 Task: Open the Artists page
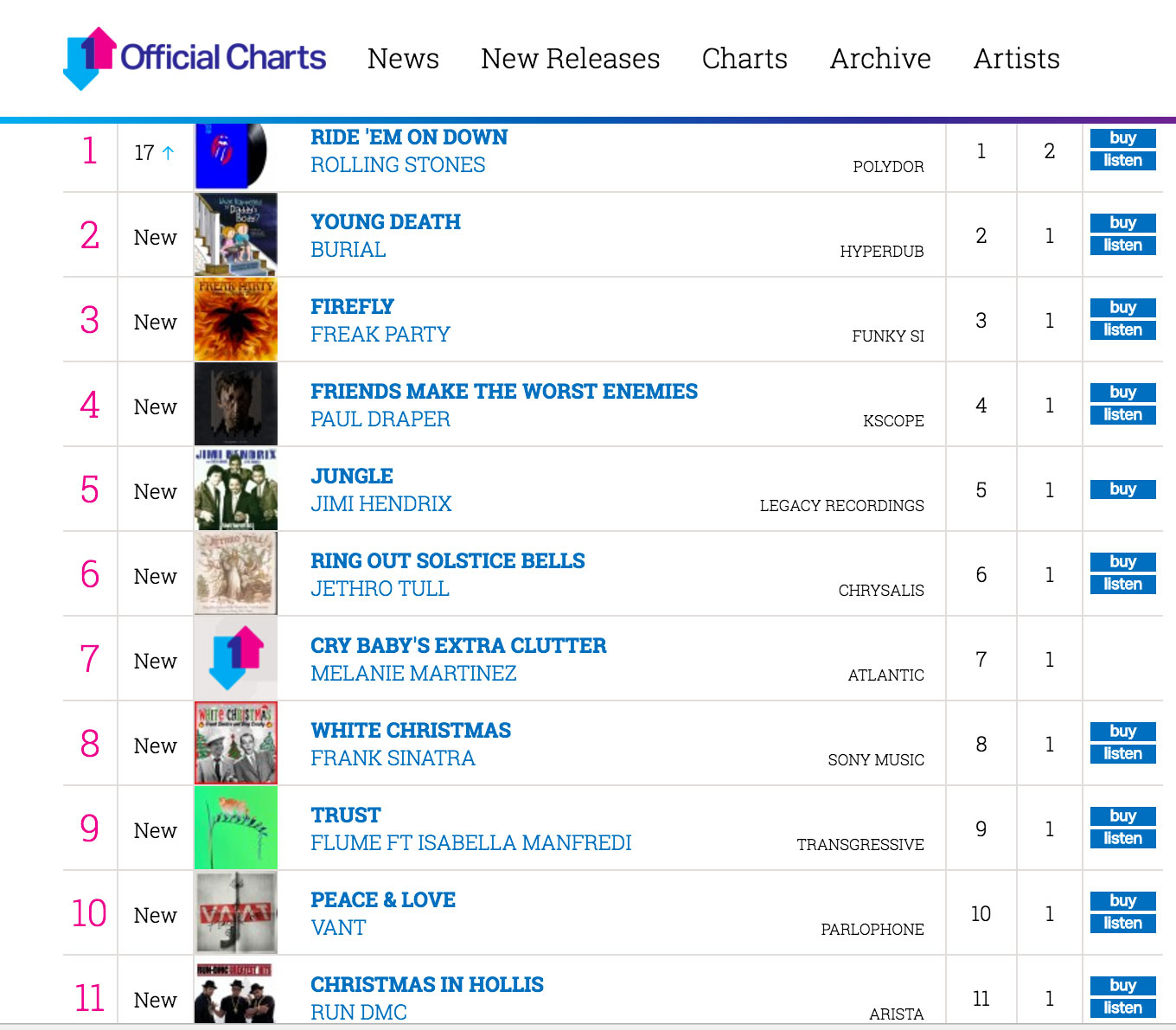click(x=1016, y=59)
